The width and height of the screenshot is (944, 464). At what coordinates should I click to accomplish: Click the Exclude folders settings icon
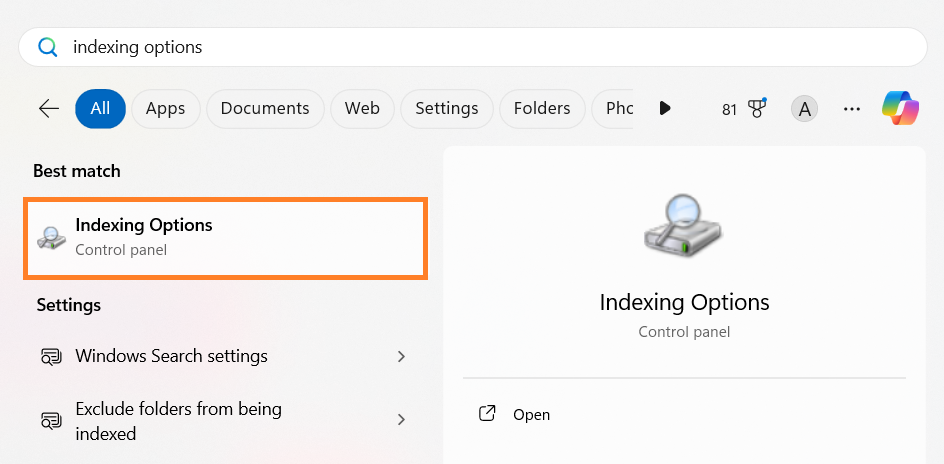(x=51, y=420)
